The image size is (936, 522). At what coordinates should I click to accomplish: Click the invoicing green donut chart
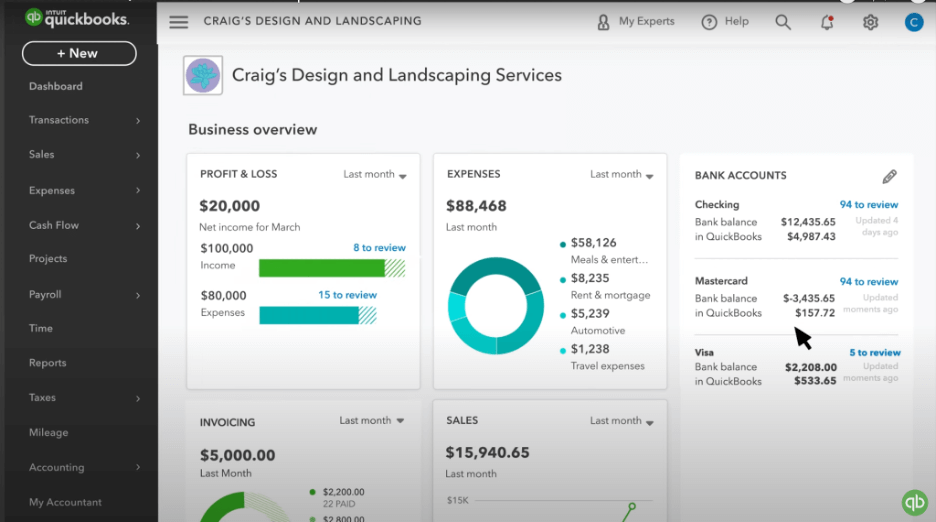[x=245, y=506]
